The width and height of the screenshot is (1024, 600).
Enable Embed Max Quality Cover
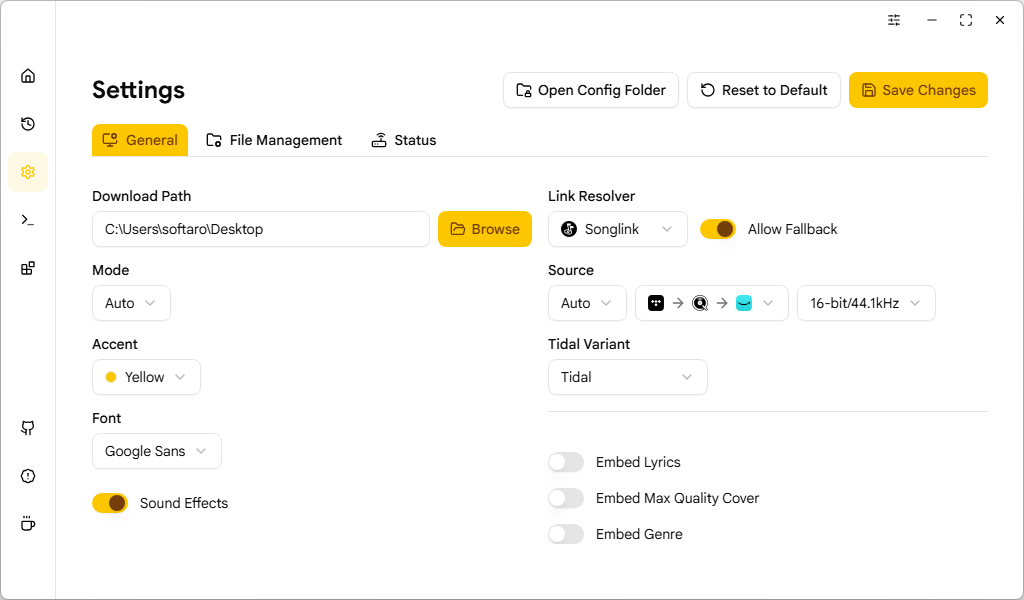coord(566,498)
